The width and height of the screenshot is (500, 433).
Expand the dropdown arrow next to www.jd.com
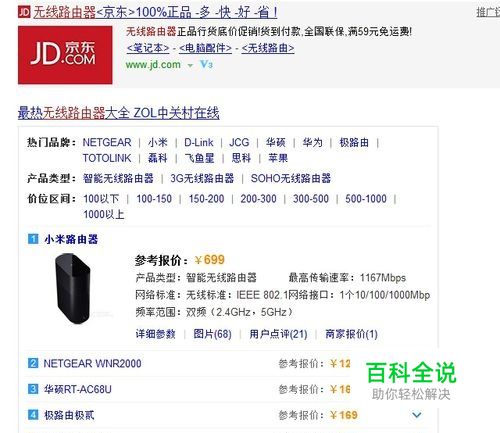pos(190,65)
